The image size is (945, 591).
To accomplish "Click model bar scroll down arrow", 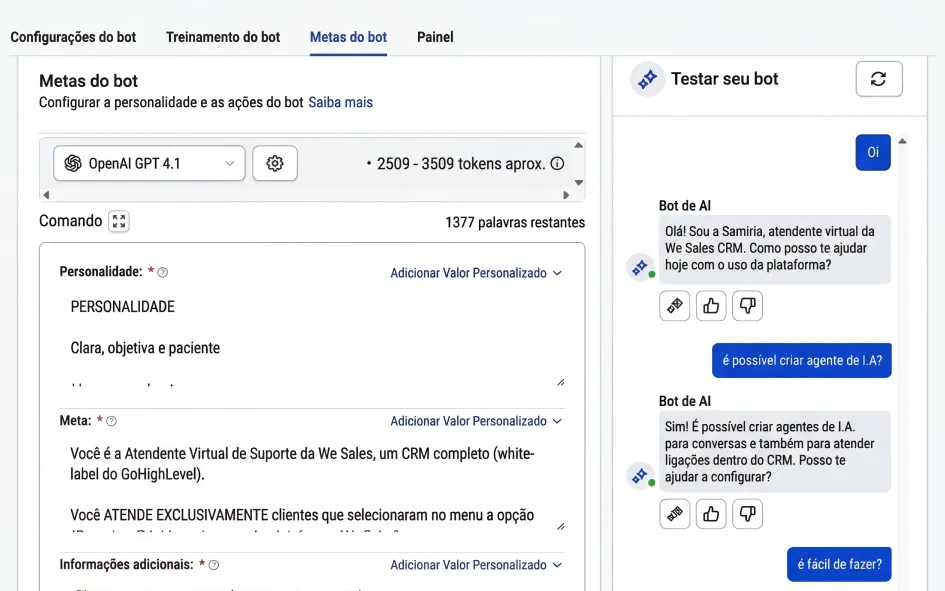I will pyautogui.click(x=579, y=183).
